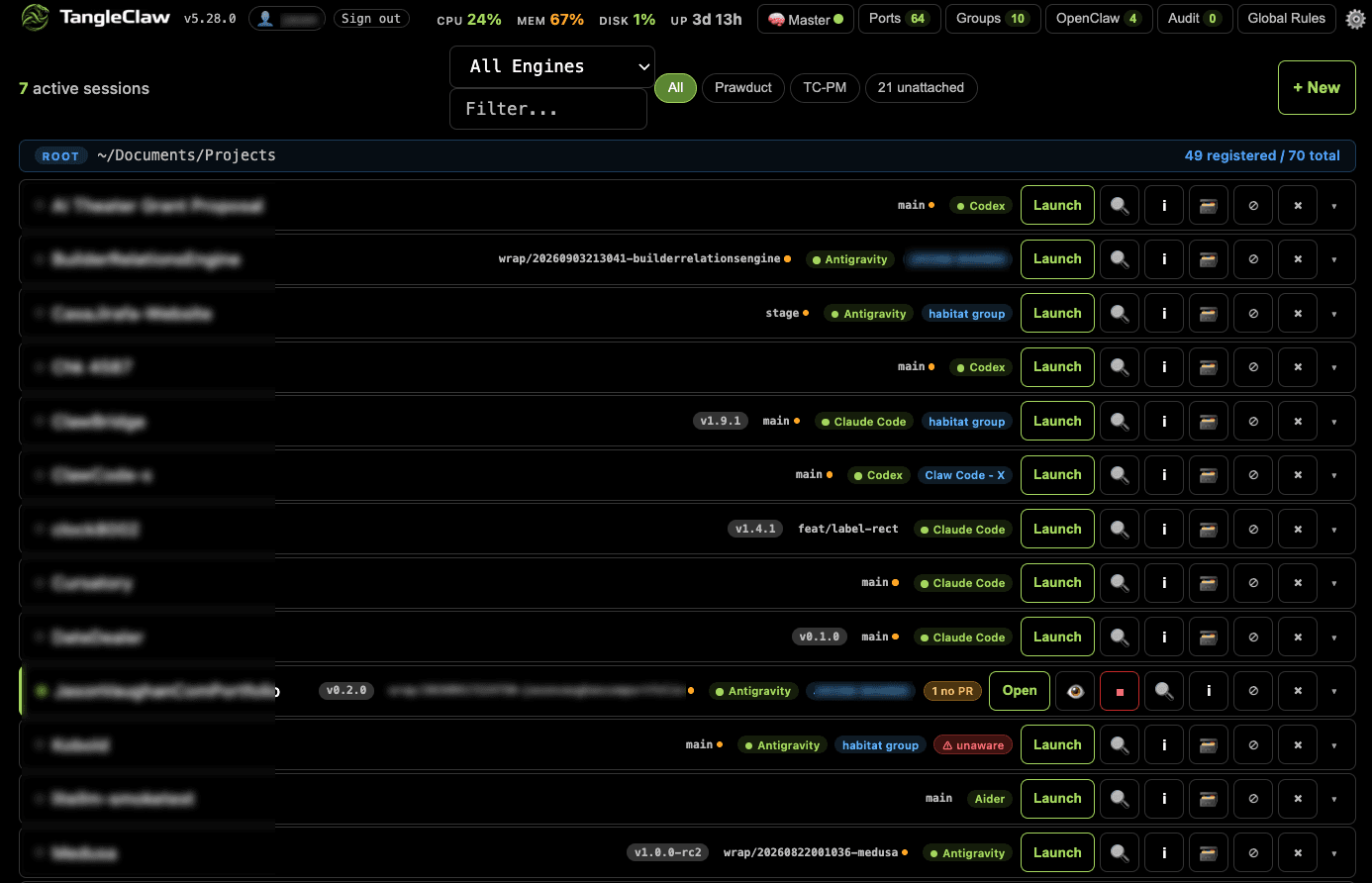Screen dimensions: 1372x883
Task: Click the circle-slash icon in the 1 no PR row
Action: pos(1253,691)
